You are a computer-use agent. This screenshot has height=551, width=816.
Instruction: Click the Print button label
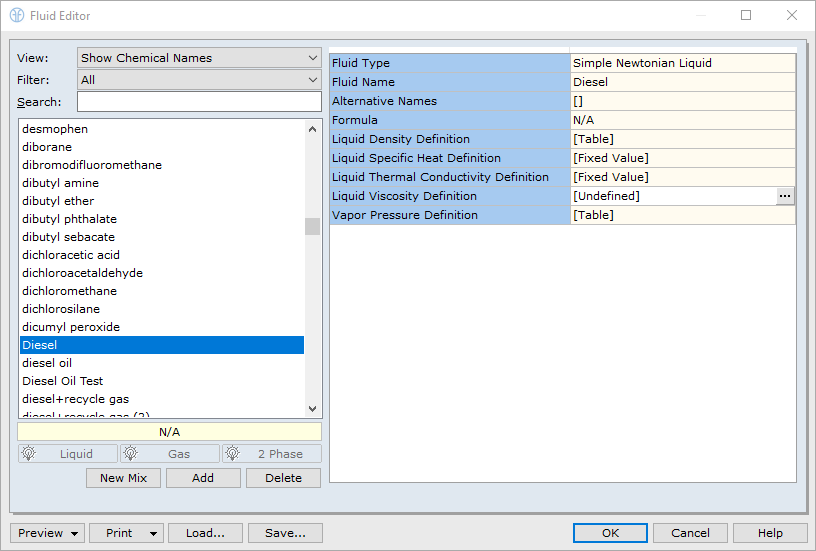[x=119, y=533]
